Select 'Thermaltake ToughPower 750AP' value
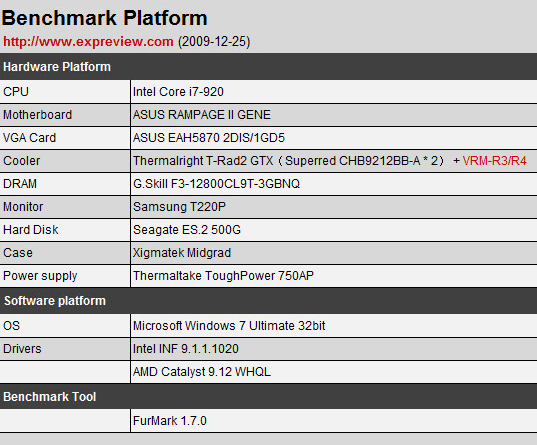Screen dimensions: 537x445 tap(223, 276)
